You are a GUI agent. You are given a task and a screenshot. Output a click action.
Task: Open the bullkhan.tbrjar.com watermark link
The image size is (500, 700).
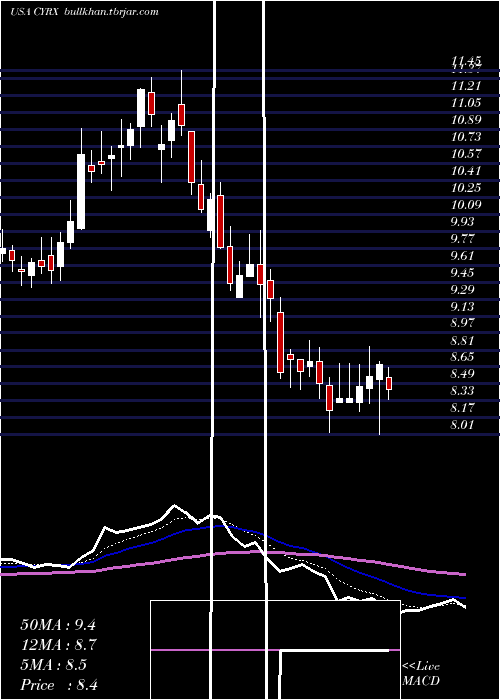111,12
